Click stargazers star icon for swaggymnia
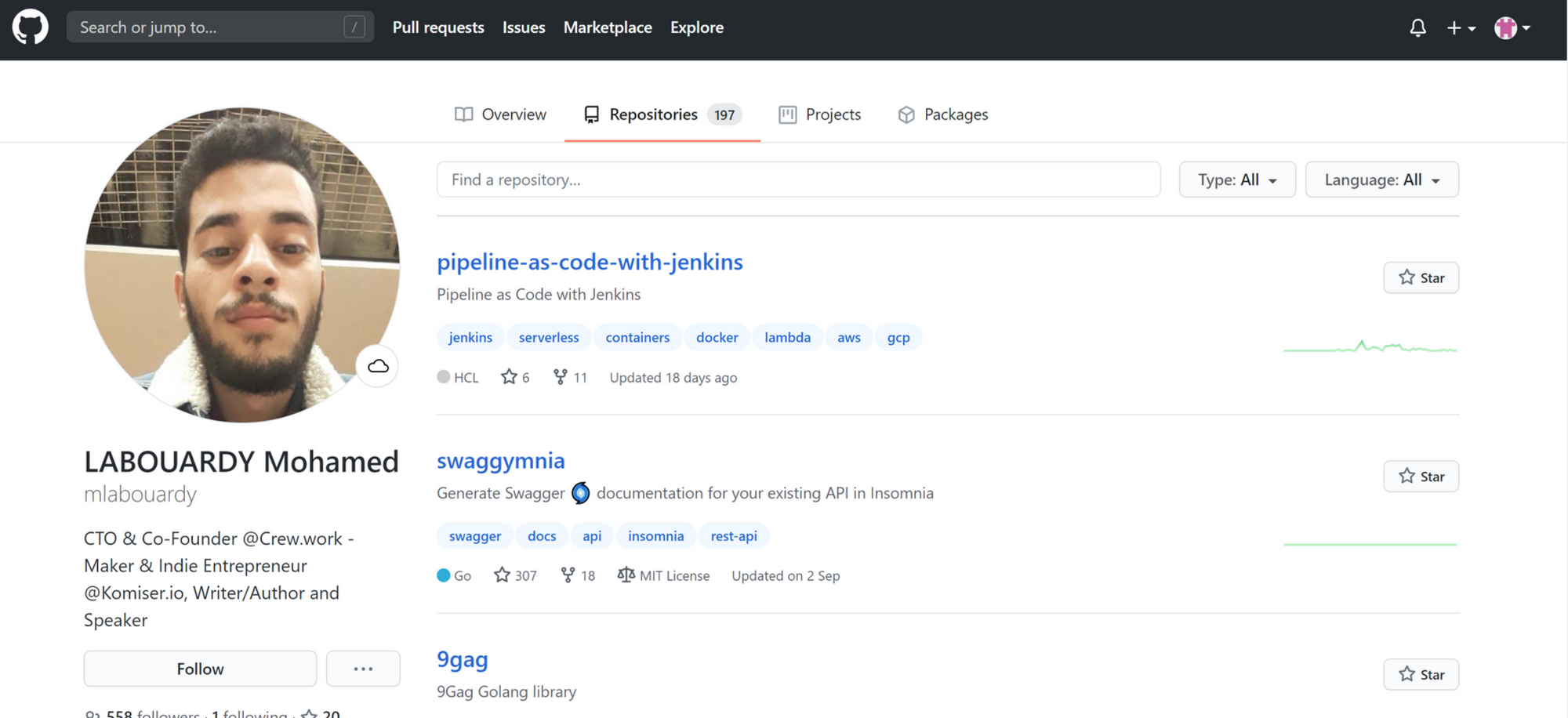 [x=502, y=575]
